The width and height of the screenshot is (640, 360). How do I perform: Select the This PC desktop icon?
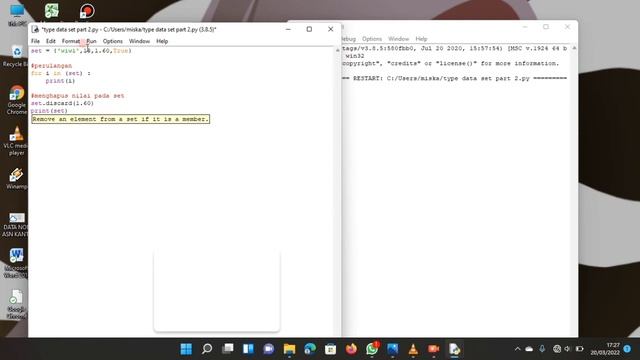[17, 15]
